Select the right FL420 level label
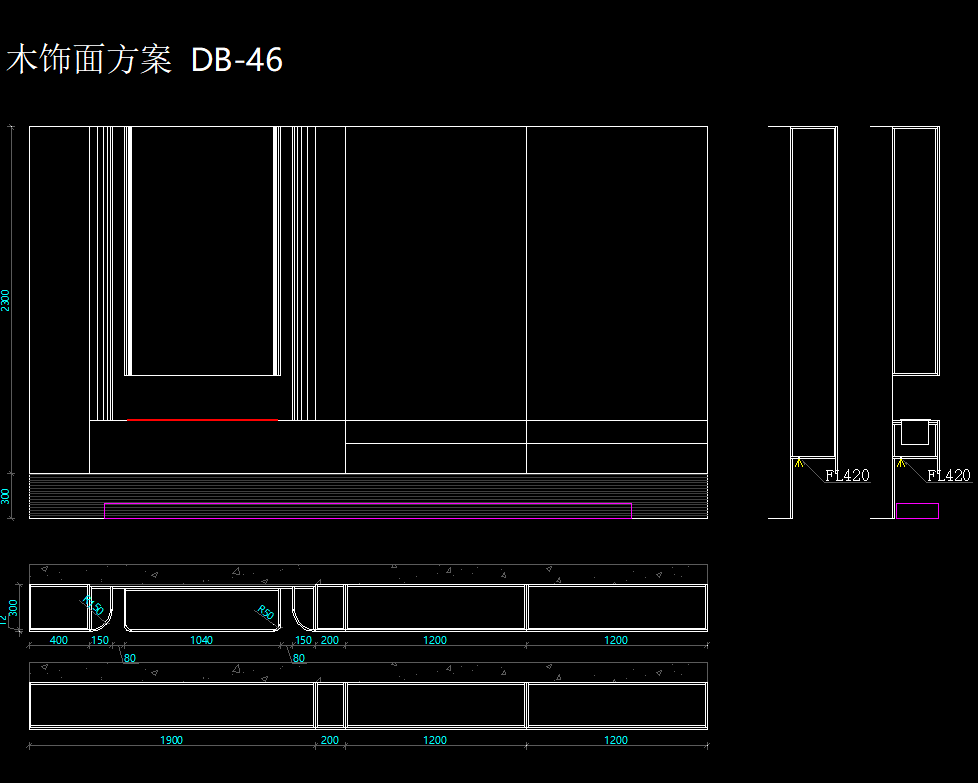 tap(949, 476)
